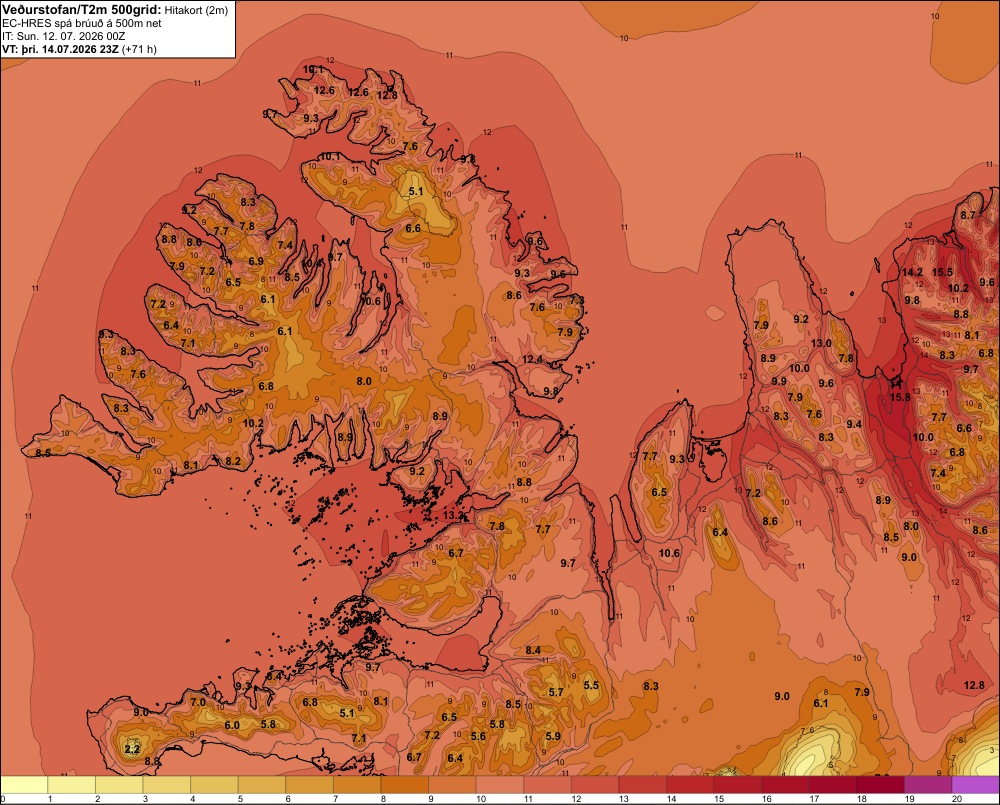Select the 6.9 temperature reading
Viewport: 1000px width, 805px height.
pos(256,261)
